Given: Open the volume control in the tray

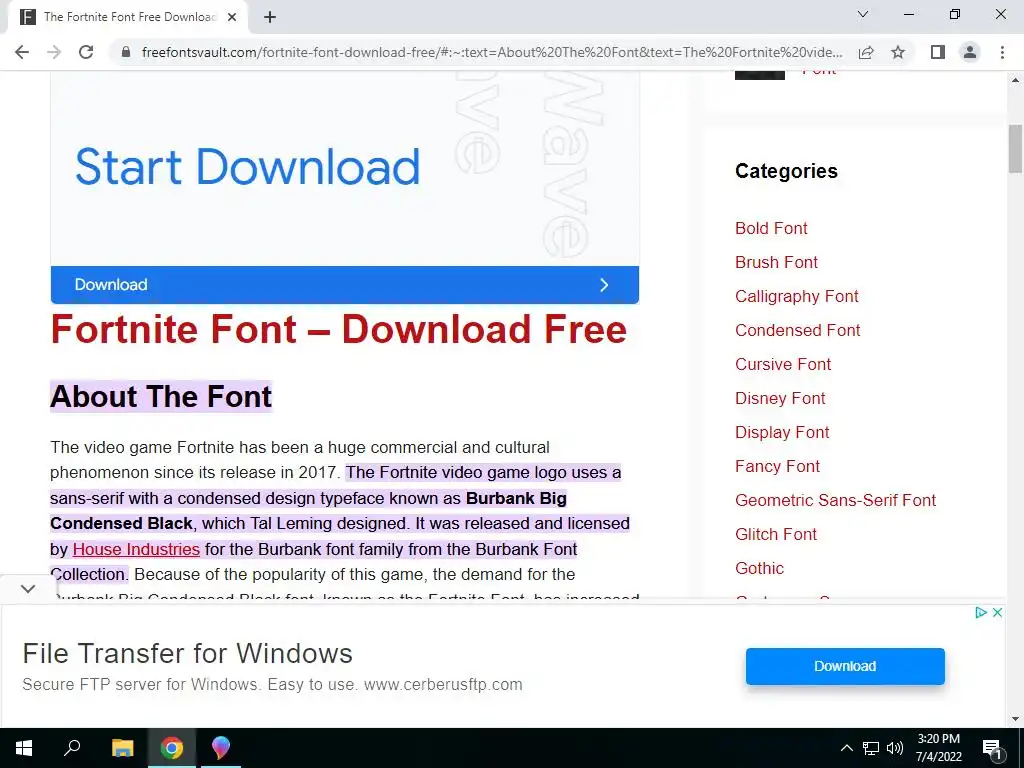Looking at the screenshot, I should coord(895,748).
